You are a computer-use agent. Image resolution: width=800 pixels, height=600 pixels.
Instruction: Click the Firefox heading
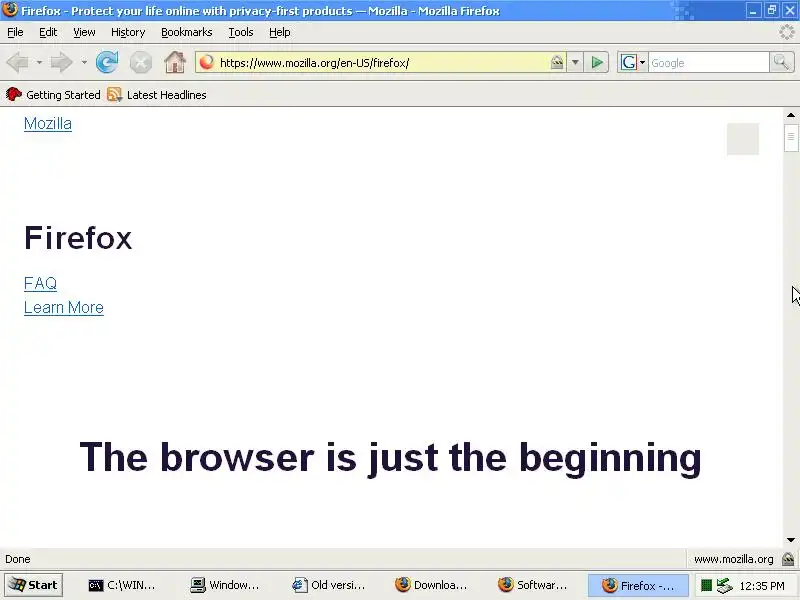pos(78,238)
